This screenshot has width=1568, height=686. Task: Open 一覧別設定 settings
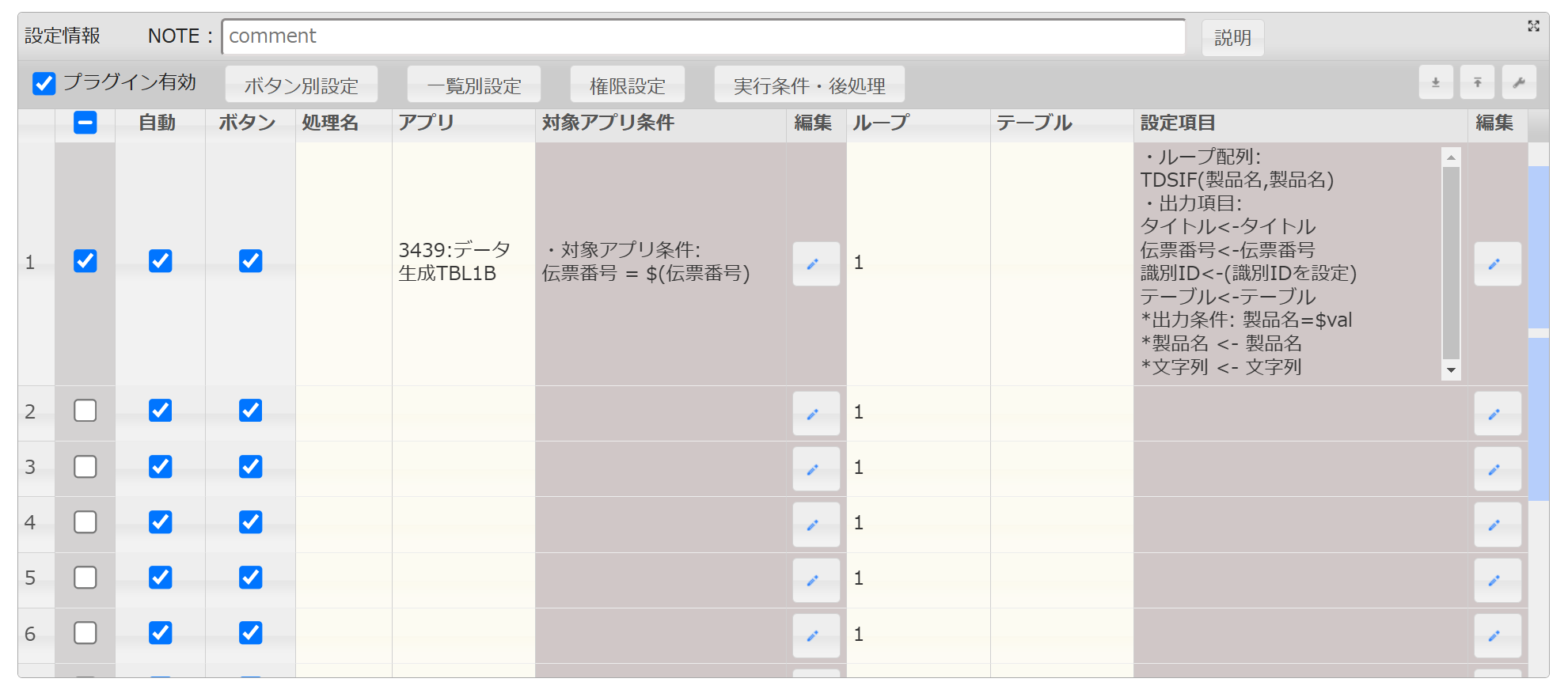coord(474,85)
